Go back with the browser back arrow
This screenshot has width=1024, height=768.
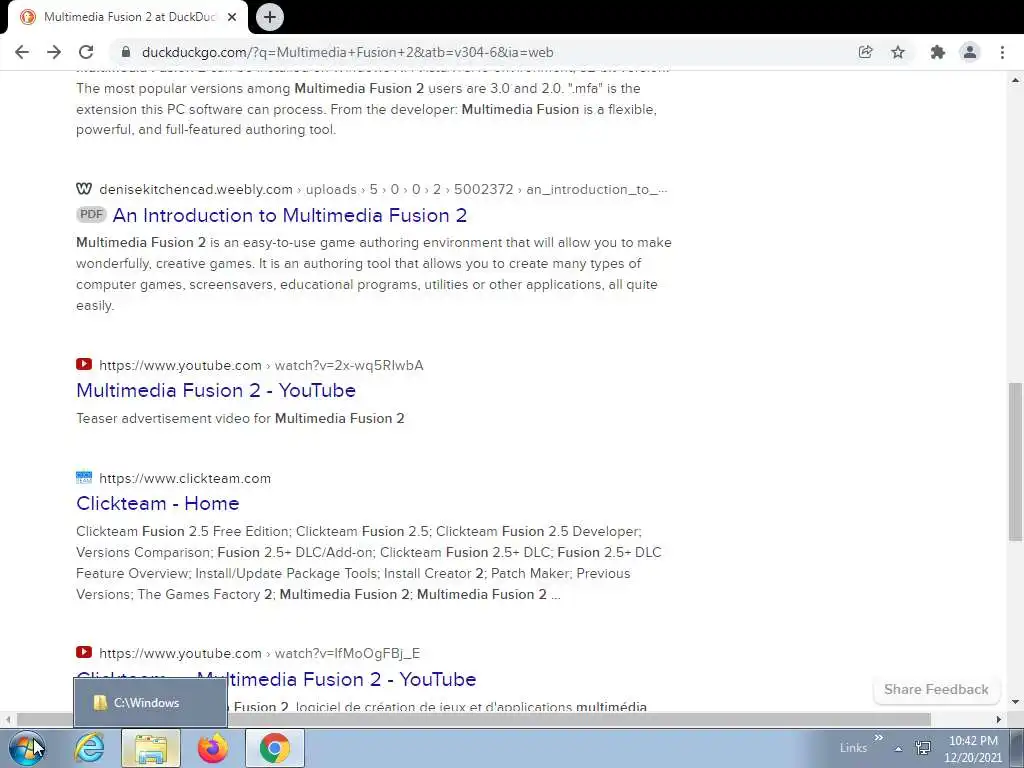(x=22, y=52)
